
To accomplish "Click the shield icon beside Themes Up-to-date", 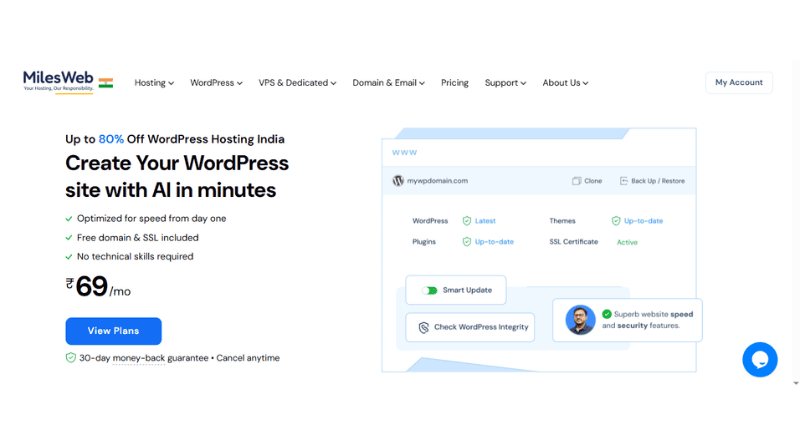I will [616, 221].
